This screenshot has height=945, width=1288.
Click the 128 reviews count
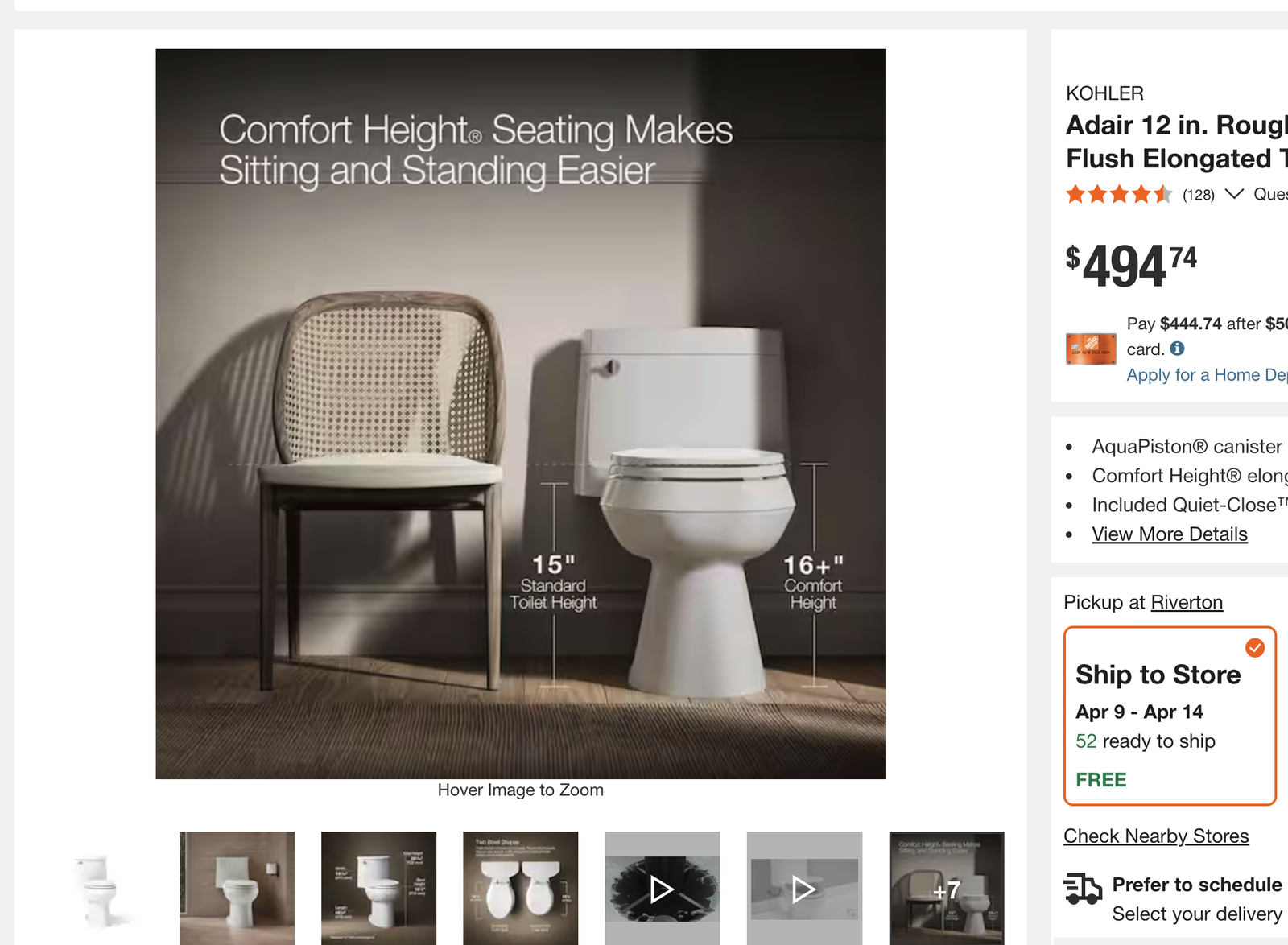(x=1198, y=195)
